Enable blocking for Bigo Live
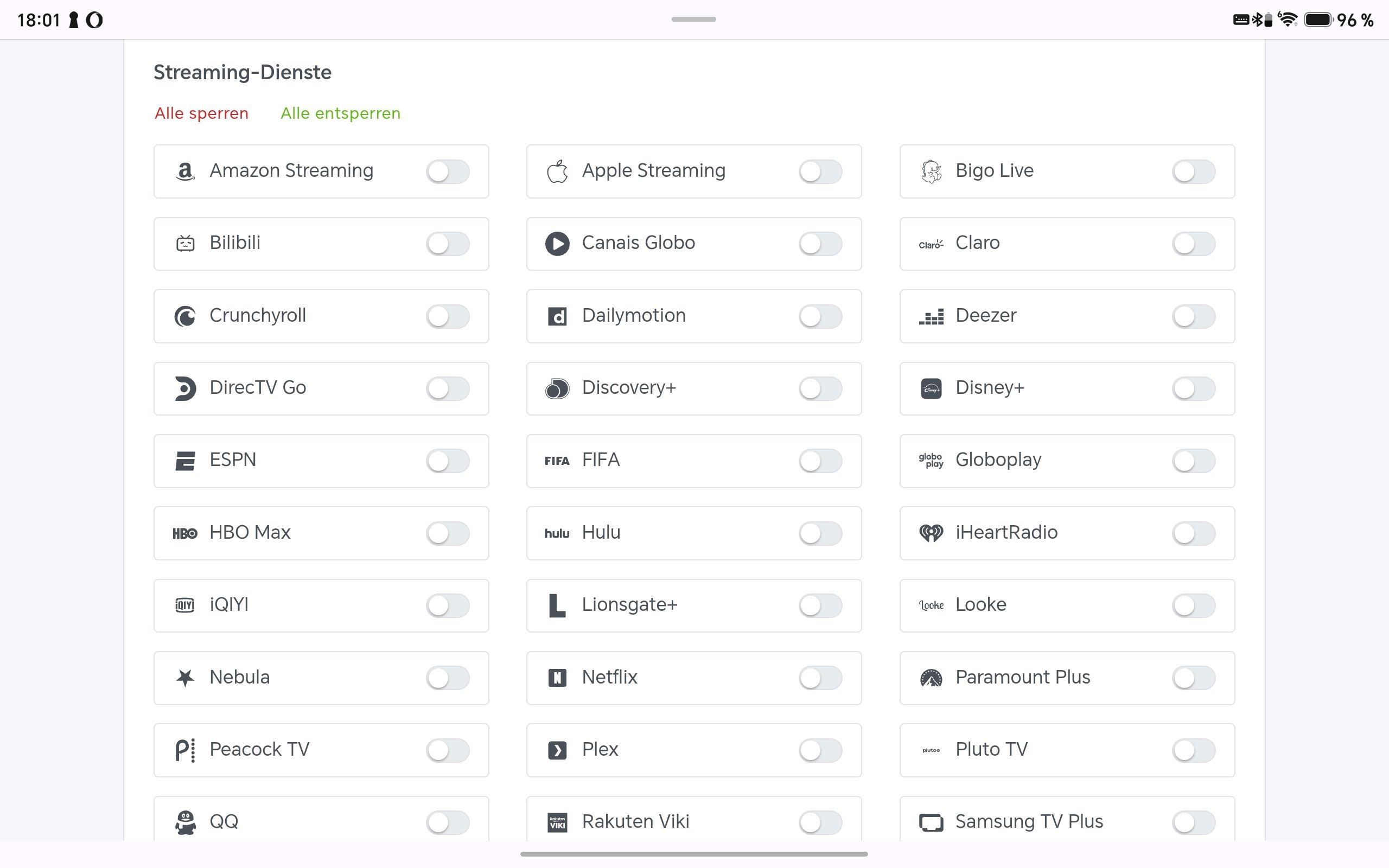 click(1194, 171)
